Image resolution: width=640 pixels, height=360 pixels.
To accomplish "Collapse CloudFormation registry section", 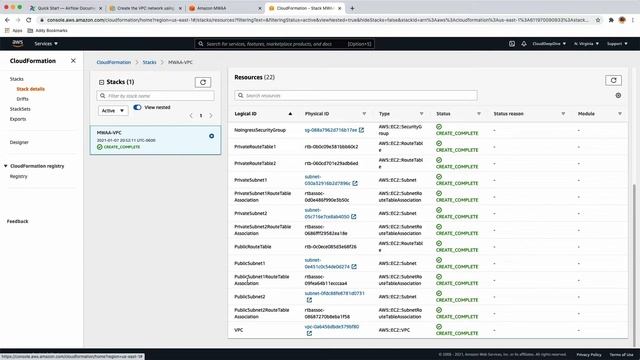I will (x=6, y=166).
